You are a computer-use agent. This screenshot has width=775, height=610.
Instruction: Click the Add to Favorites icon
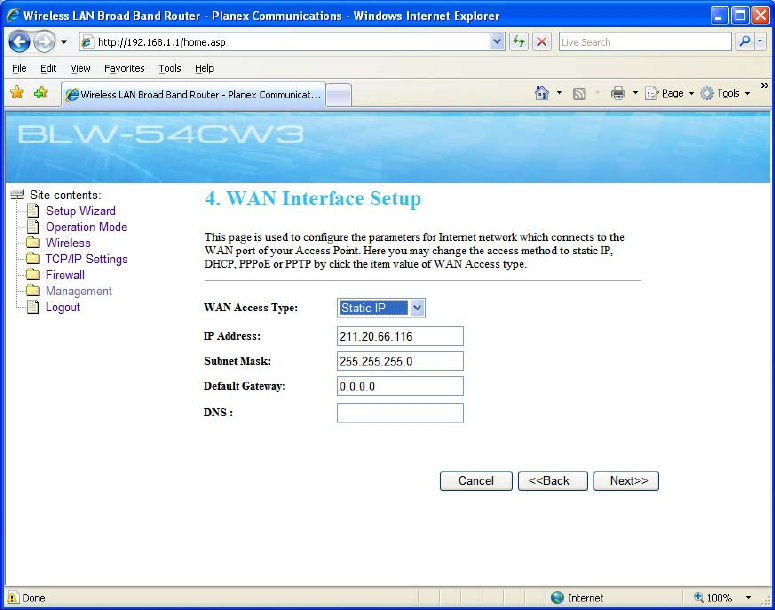click(41, 92)
